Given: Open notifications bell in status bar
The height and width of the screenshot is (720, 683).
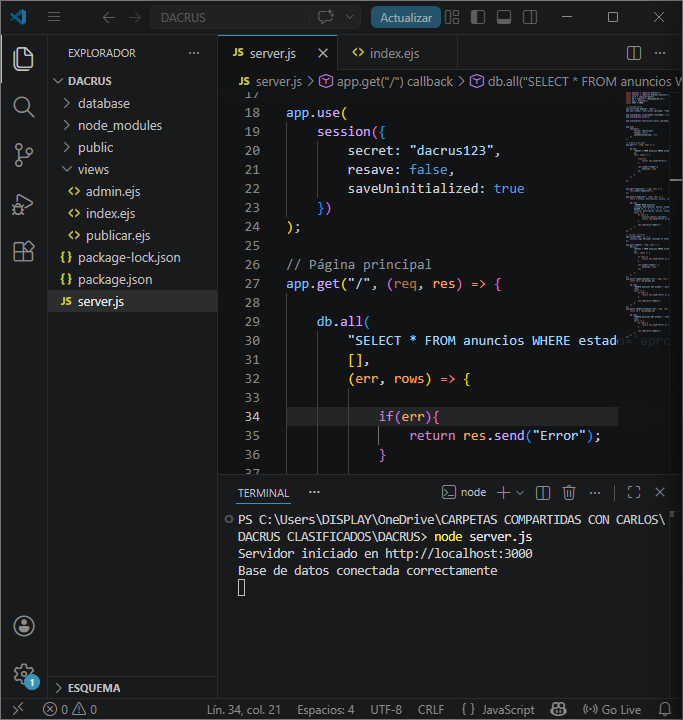Looking at the screenshot, I should tap(665, 709).
